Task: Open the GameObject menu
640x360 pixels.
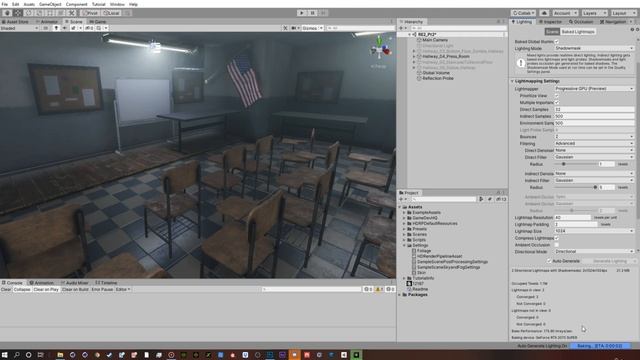Action: tap(50, 4)
